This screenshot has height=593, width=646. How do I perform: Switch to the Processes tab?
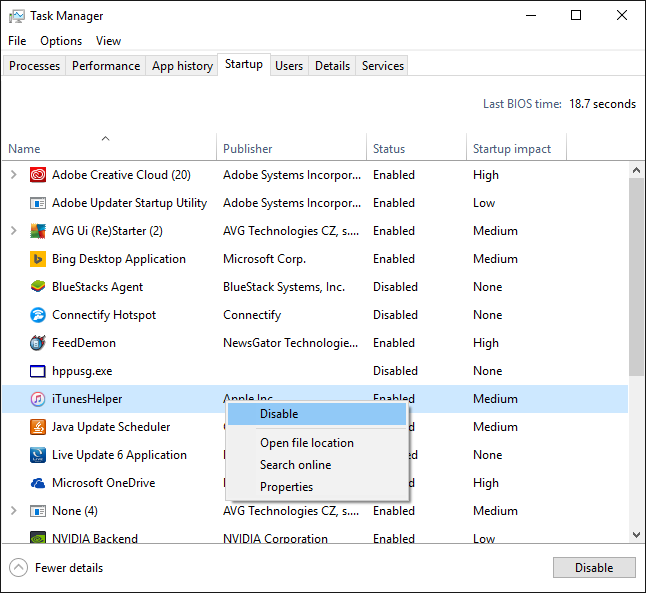click(x=35, y=66)
